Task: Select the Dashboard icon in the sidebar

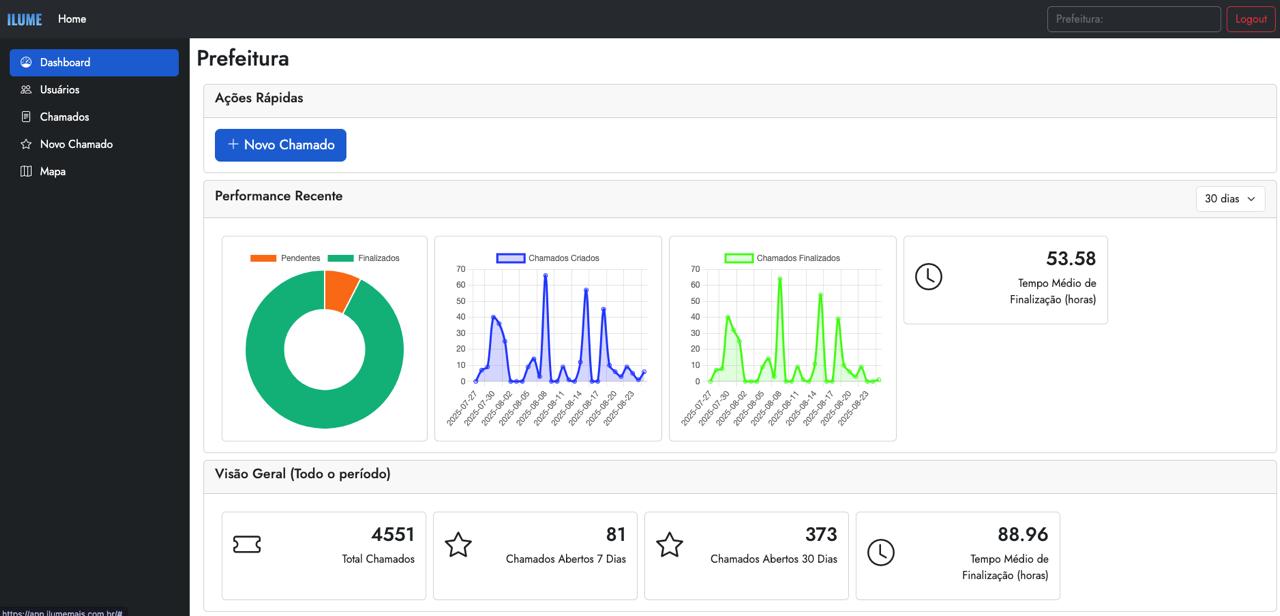Action: coord(26,62)
